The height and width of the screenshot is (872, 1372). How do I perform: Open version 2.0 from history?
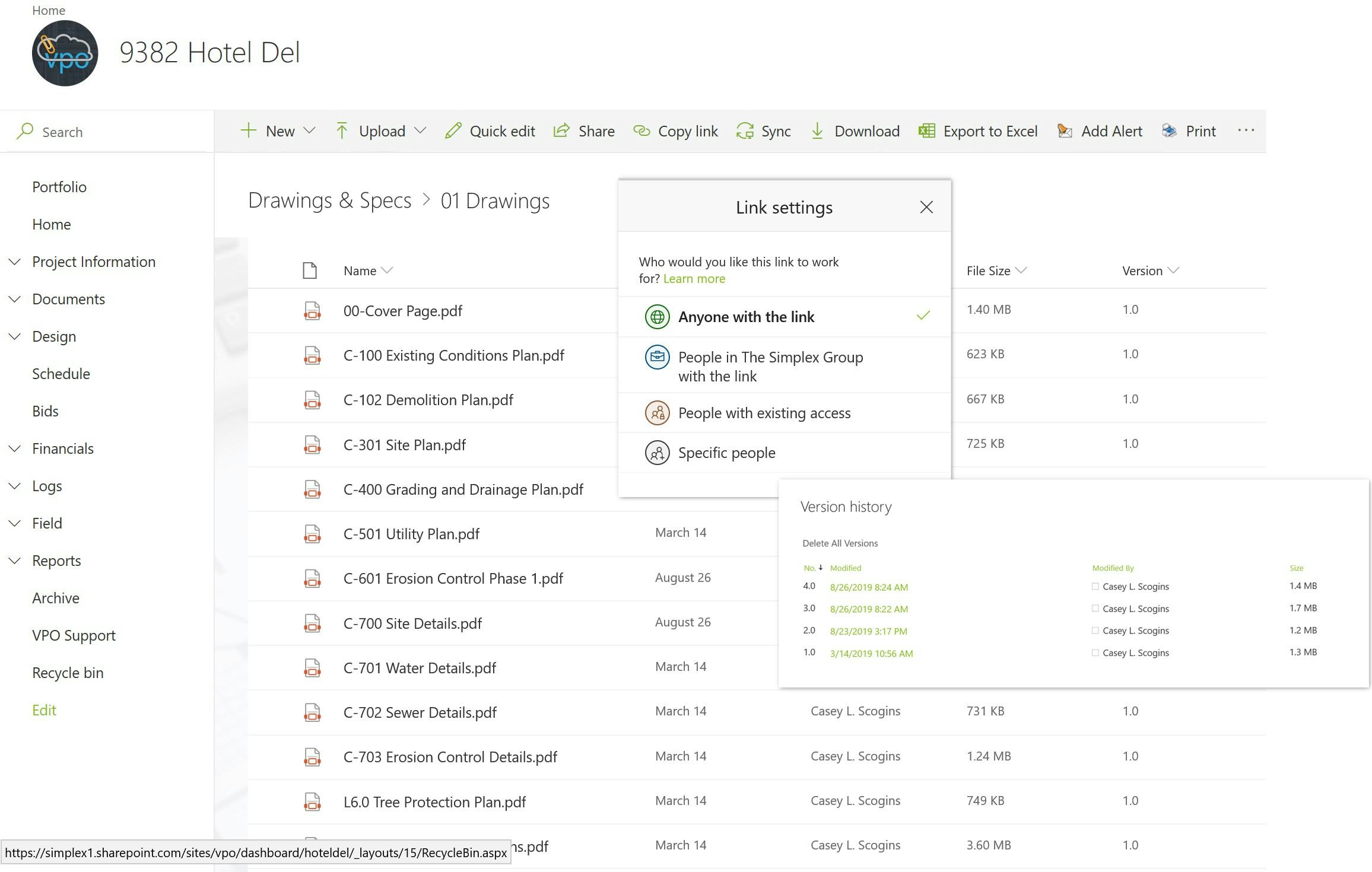(868, 630)
